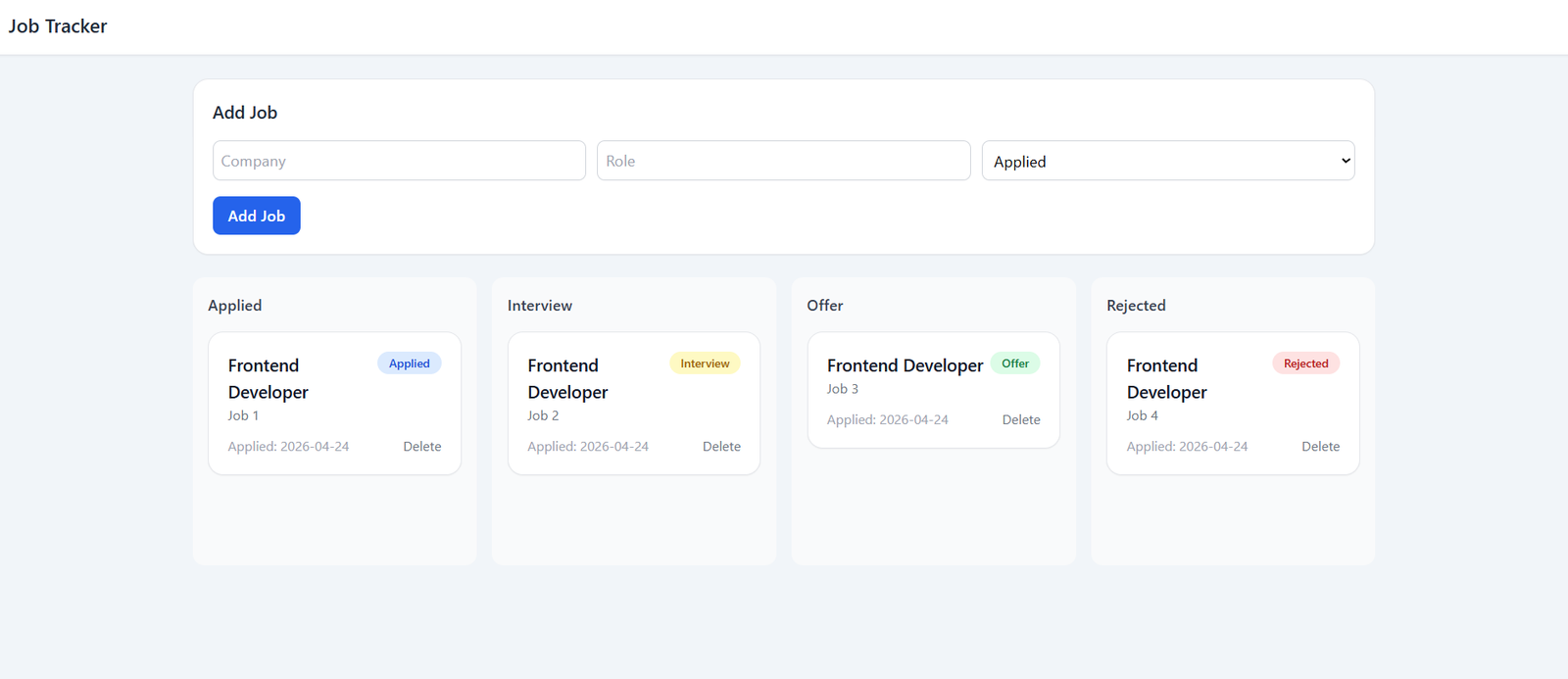The height and width of the screenshot is (679, 1568).
Task: Click the Company input field
Action: coord(399,161)
